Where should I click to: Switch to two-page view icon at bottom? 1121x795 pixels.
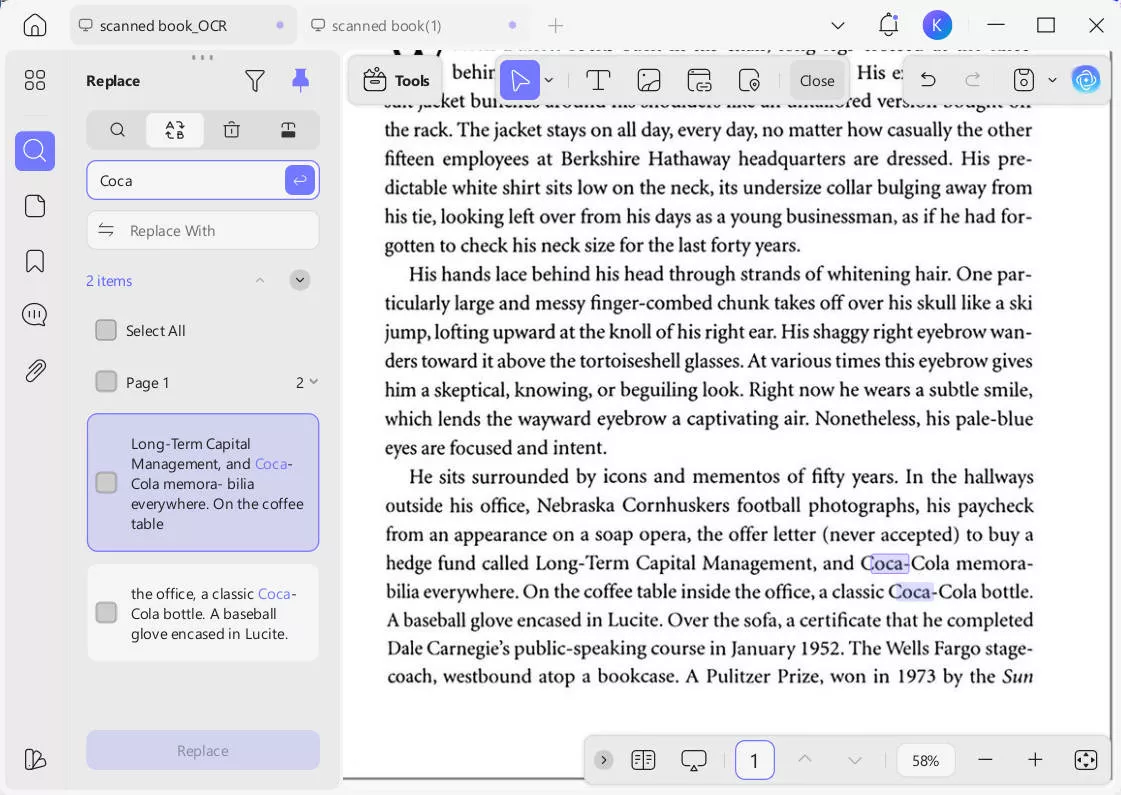[643, 760]
